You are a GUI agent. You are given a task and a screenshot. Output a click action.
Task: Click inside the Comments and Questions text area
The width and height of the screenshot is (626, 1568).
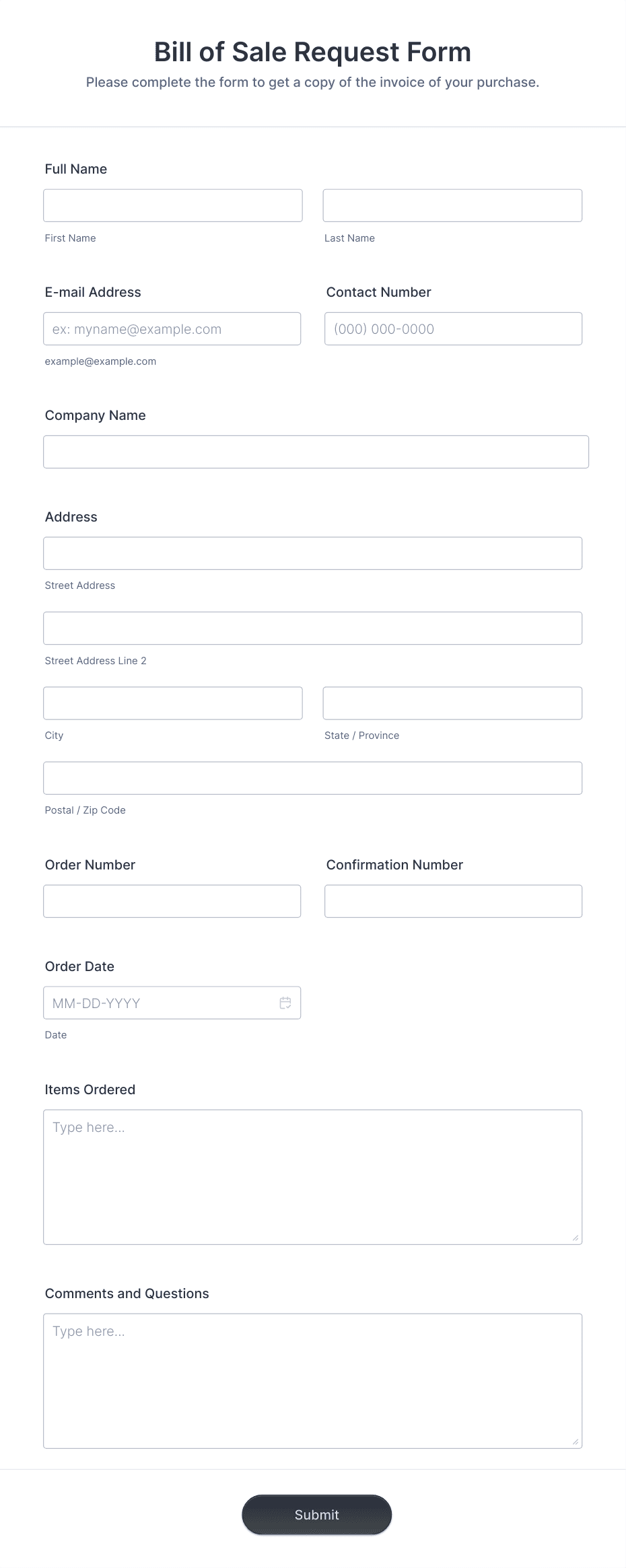(x=313, y=1381)
